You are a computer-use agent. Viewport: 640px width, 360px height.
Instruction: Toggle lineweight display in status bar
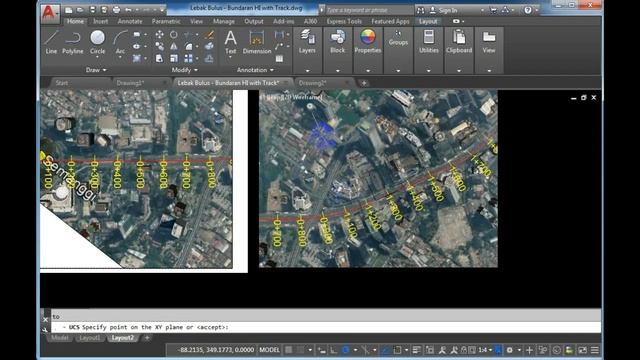[416, 350]
